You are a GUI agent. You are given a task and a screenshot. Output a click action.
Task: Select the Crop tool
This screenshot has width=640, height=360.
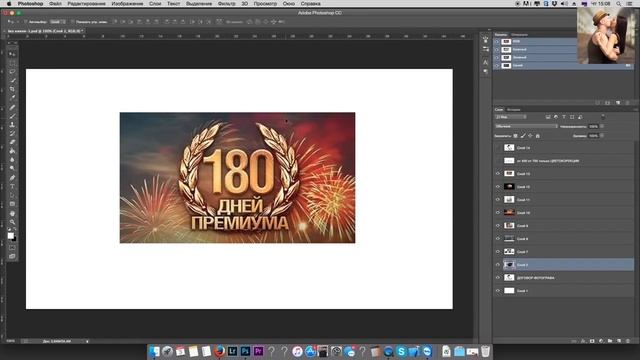pyautogui.click(x=12, y=89)
